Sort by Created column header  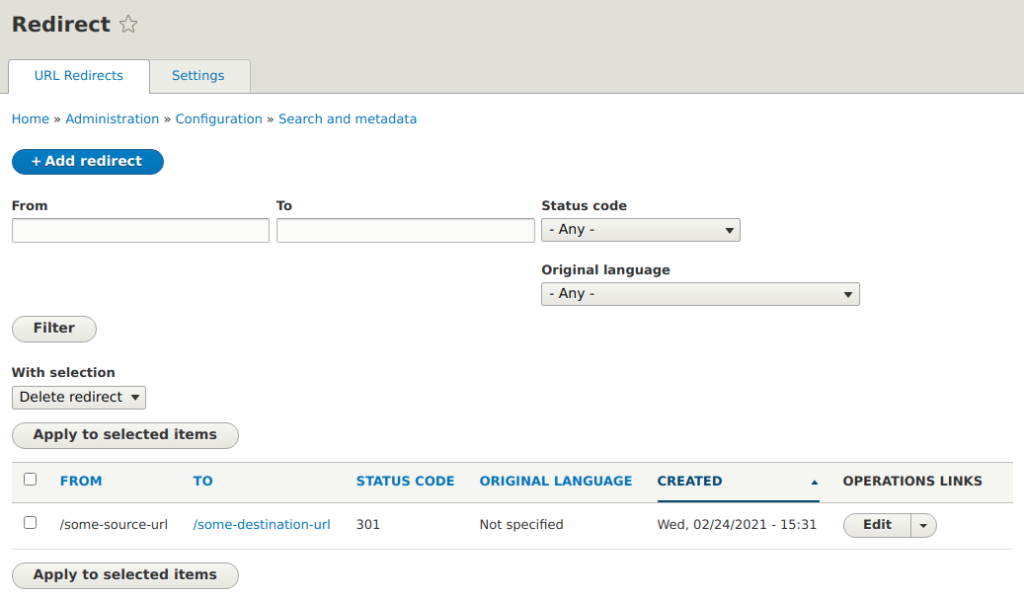coord(690,481)
